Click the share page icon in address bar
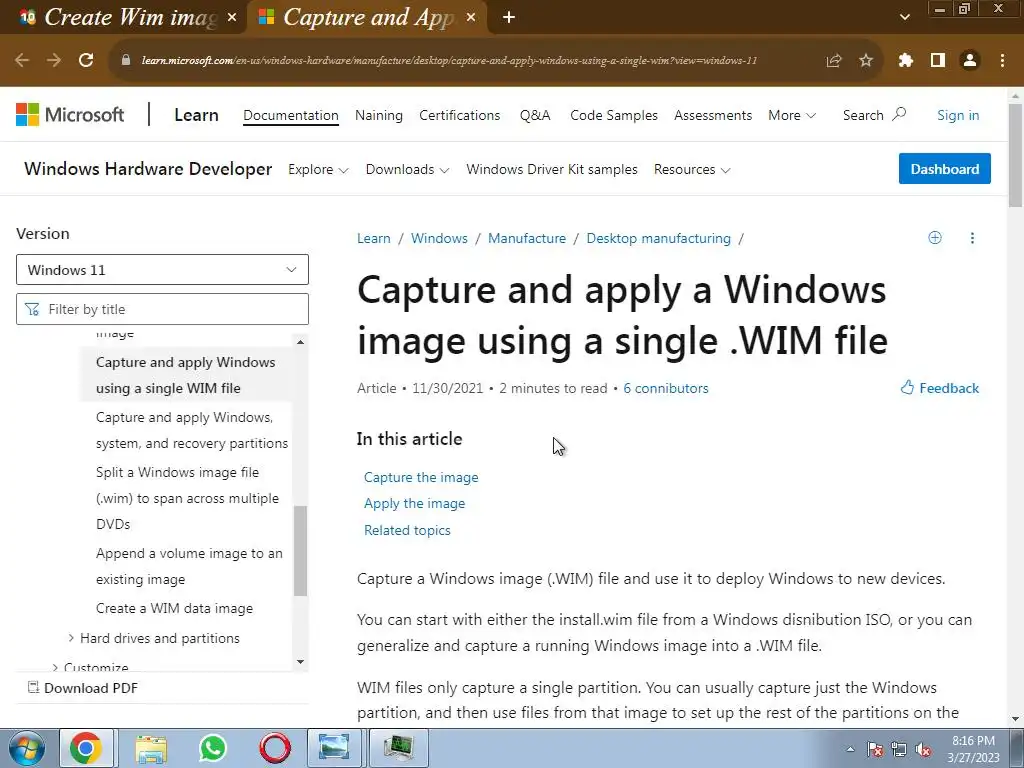This screenshot has height=768, width=1024. [x=834, y=60]
